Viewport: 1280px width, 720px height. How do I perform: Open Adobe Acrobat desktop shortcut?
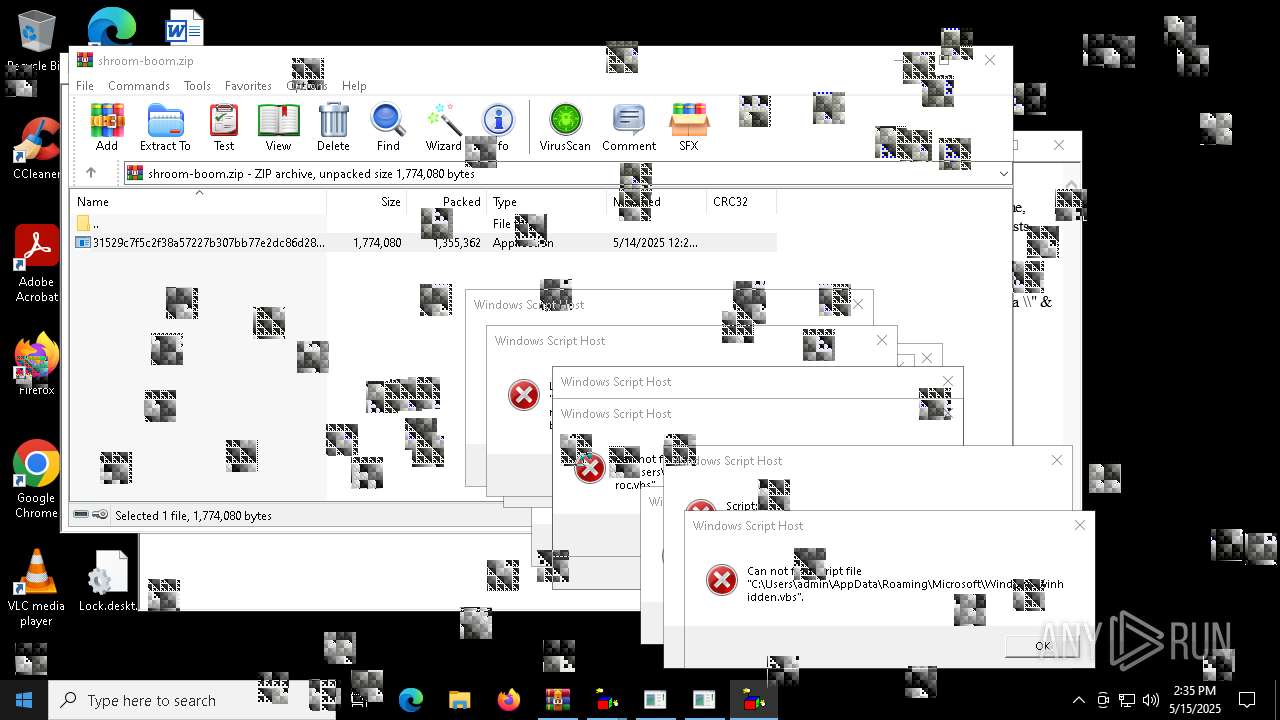36,264
